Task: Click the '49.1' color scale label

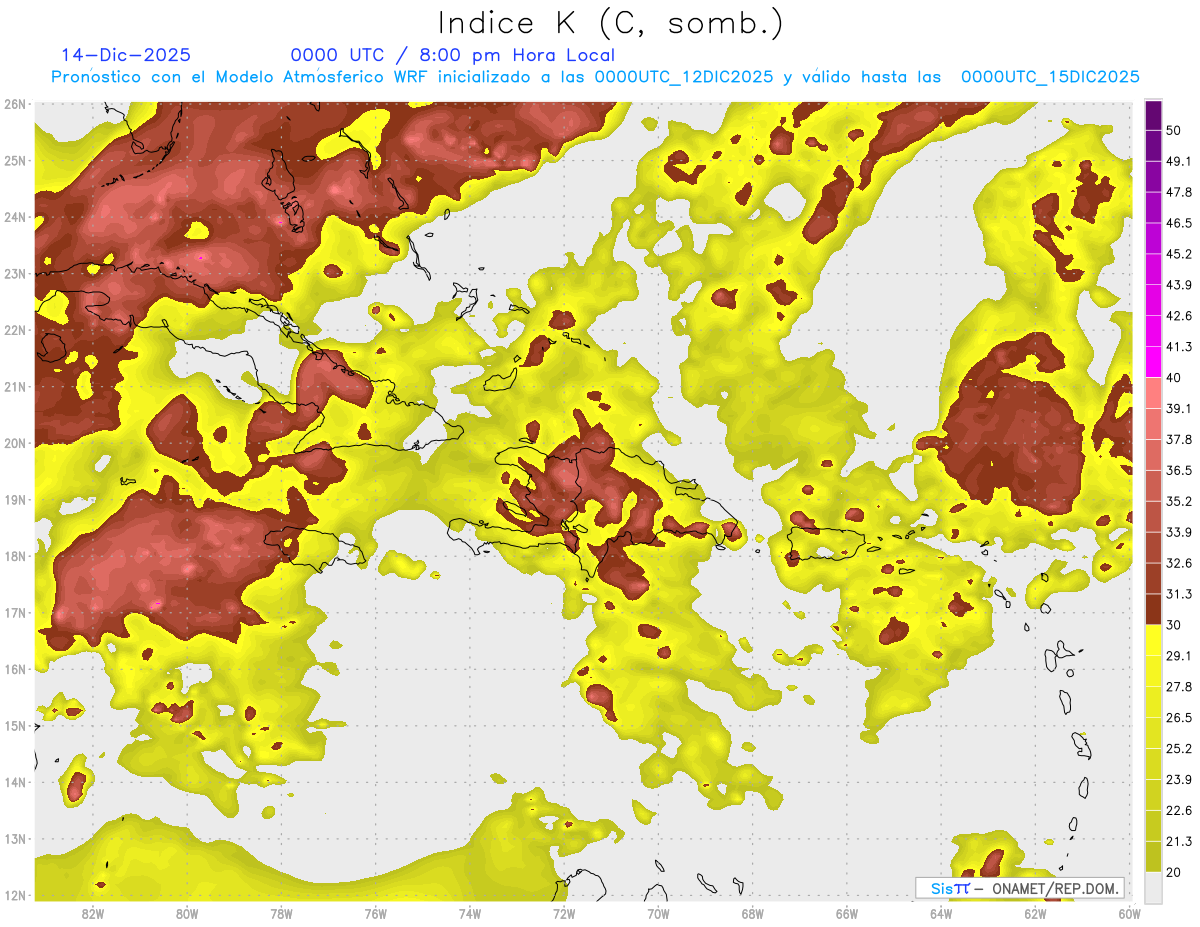Action: click(x=1179, y=161)
